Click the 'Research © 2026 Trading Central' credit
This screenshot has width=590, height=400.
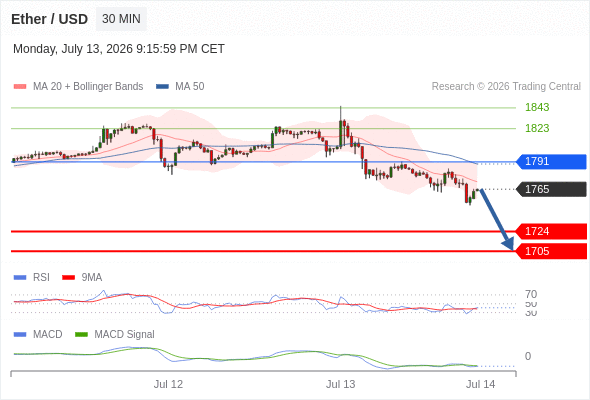(506, 87)
